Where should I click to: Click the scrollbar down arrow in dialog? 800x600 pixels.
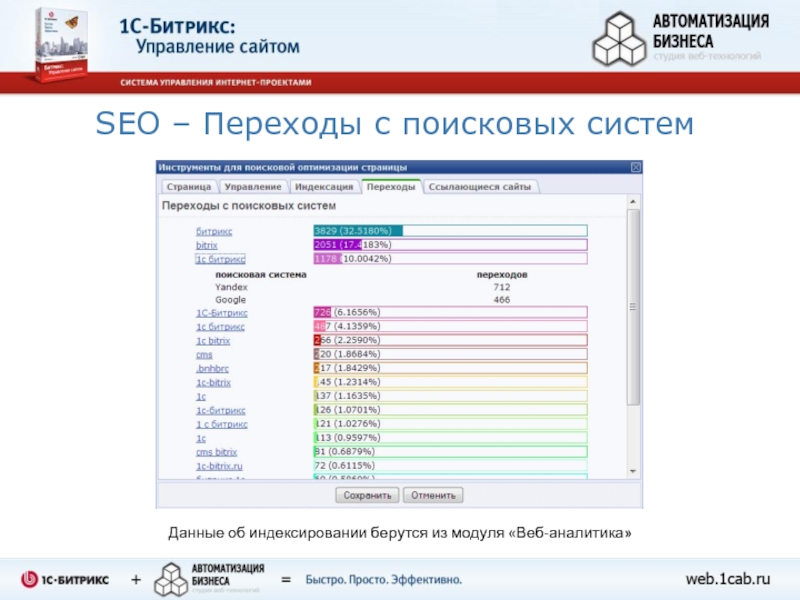pos(633,471)
